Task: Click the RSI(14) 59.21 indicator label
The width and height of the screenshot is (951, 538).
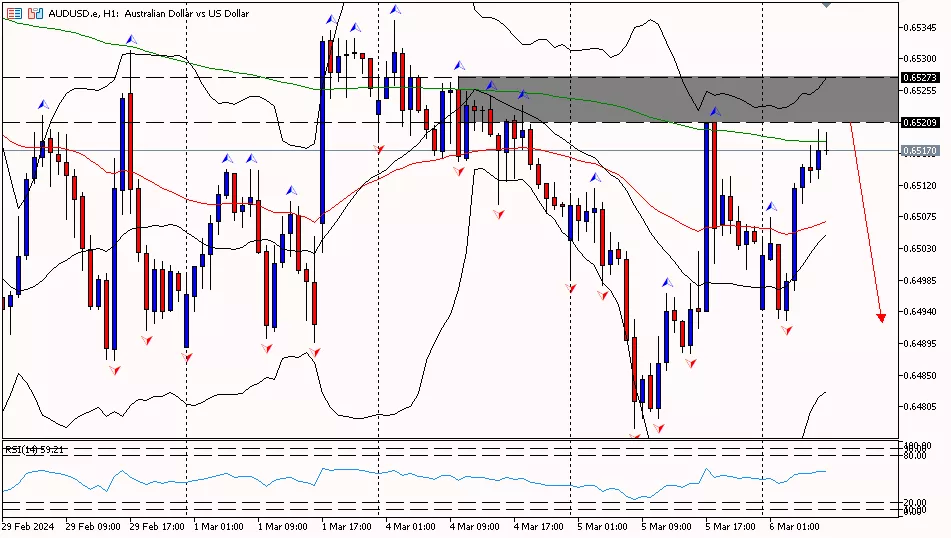Action: coord(35,449)
